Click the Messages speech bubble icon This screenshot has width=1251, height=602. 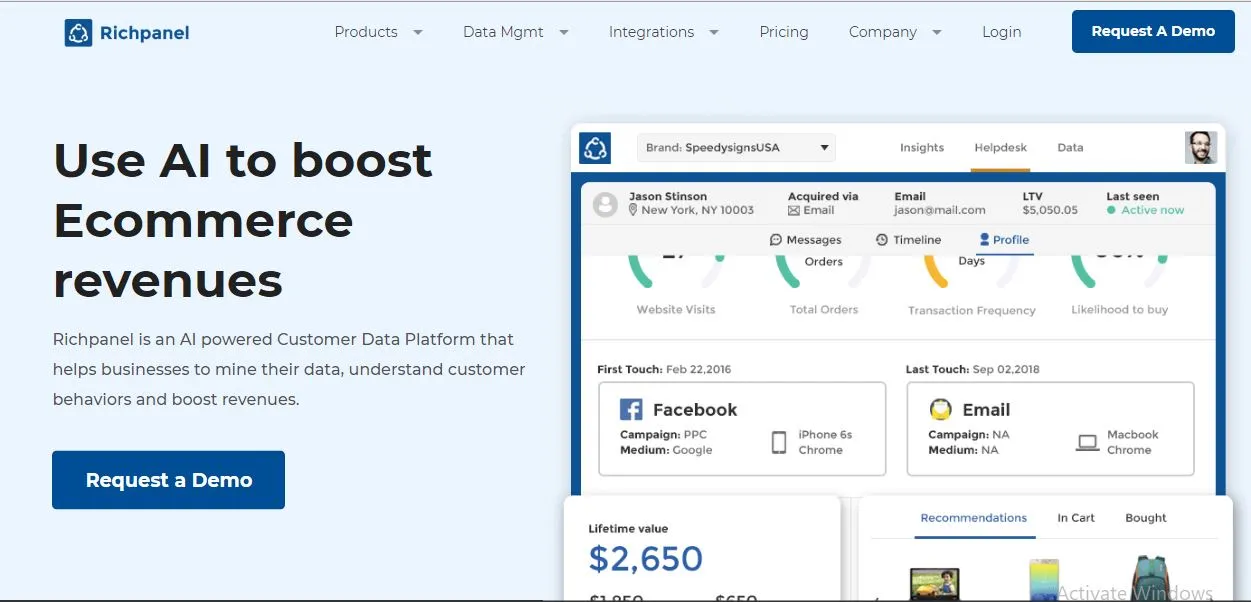pyautogui.click(x=776, y=240)
